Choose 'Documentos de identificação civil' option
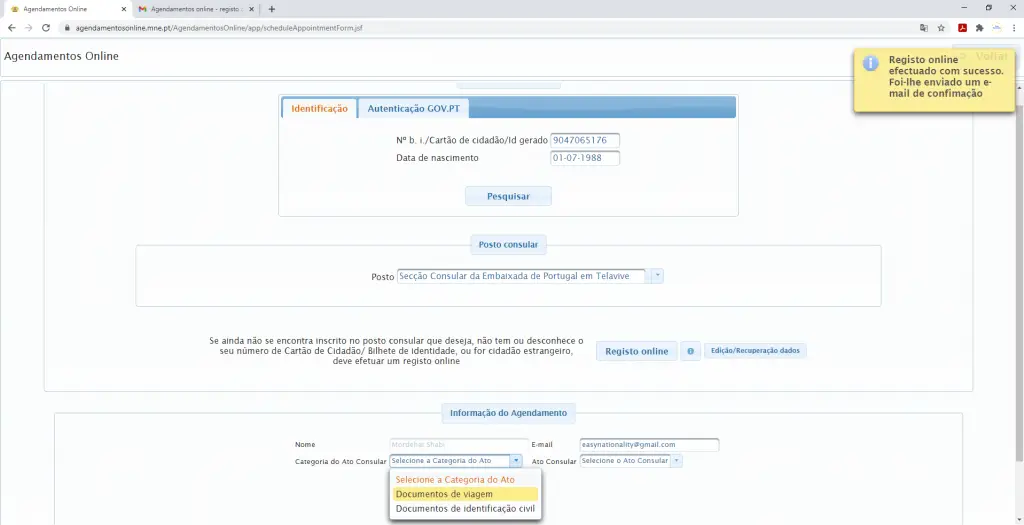Screen dimensions: 1024x525 (464, 508)
